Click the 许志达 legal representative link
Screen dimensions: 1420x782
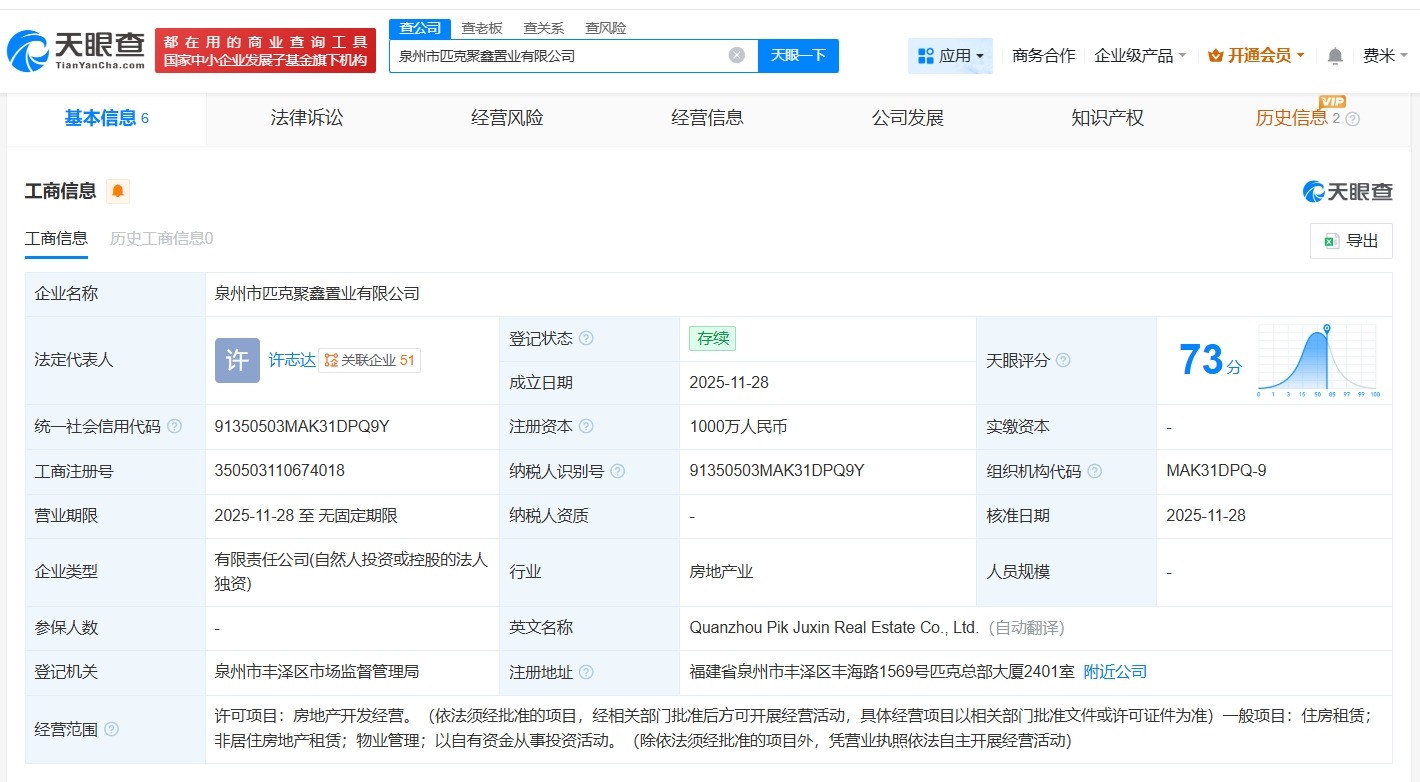(x=291, y=360)
